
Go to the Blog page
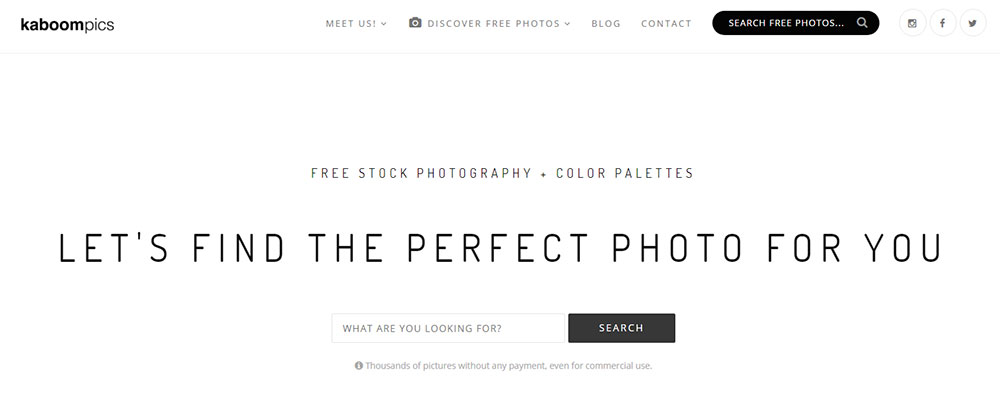(606, 24)
